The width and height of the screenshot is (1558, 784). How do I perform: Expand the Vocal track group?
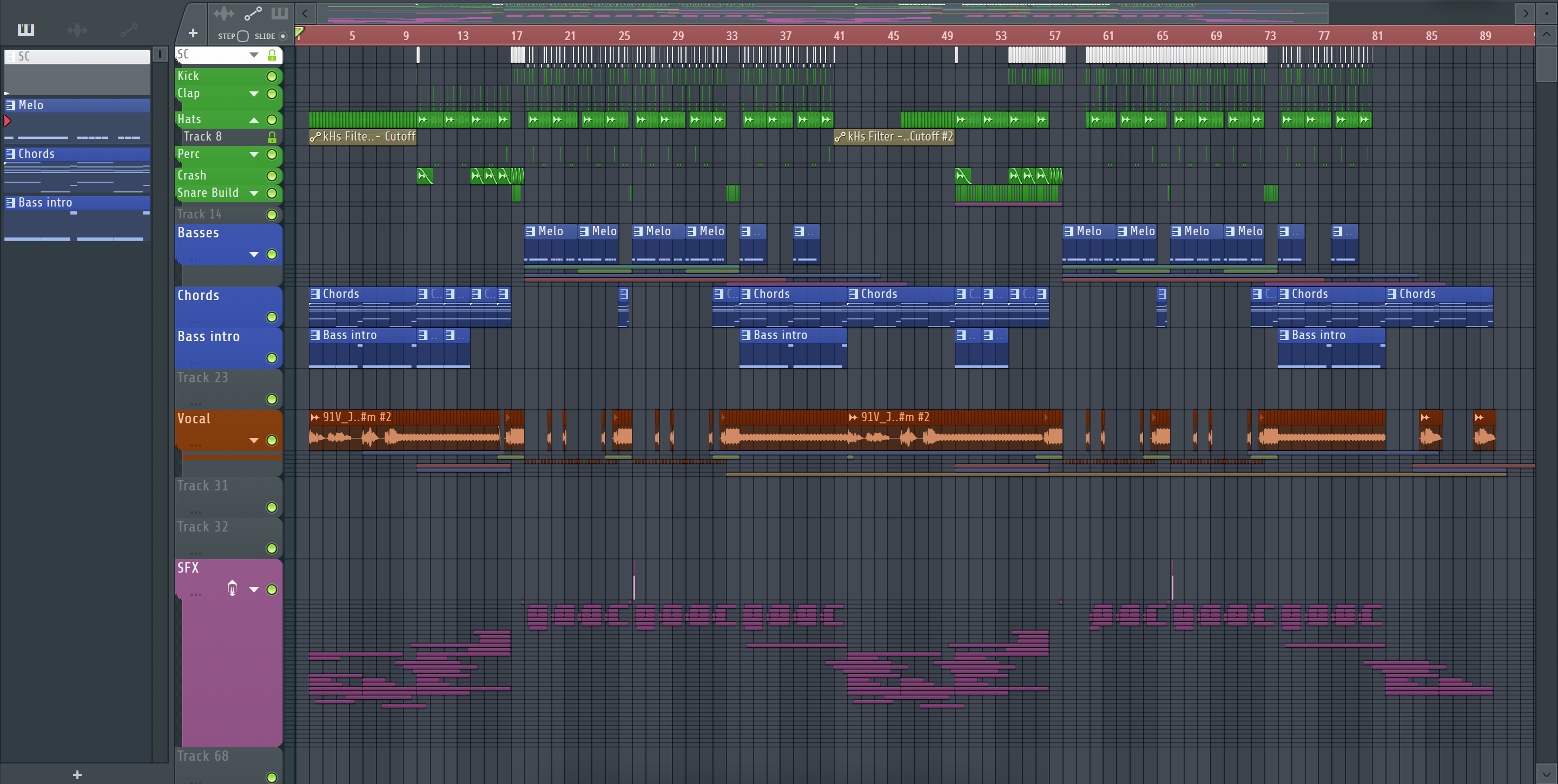pyautogui.click(x=254, y=441)
